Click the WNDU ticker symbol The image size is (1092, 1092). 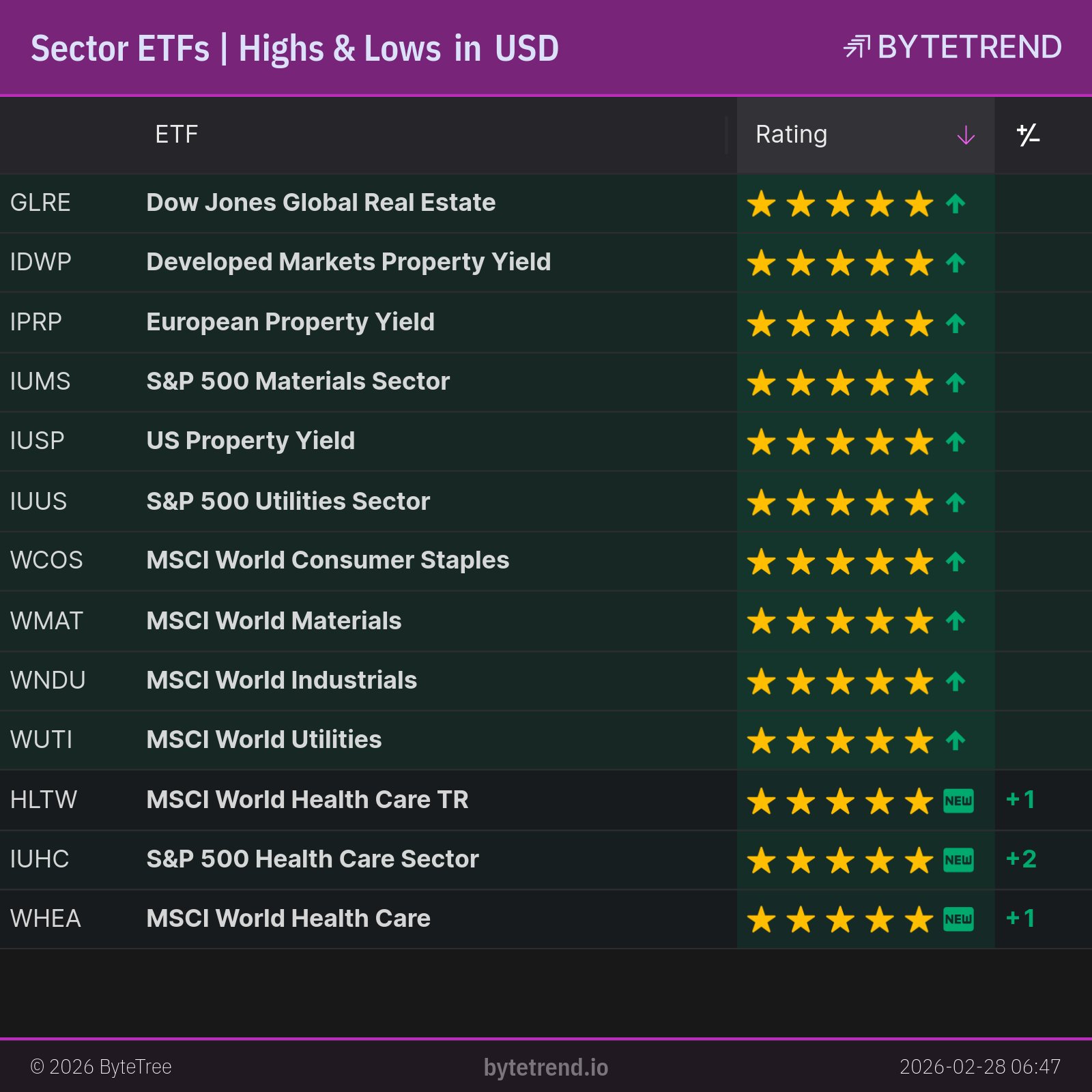pyautogui.click(x=48, y=680)
